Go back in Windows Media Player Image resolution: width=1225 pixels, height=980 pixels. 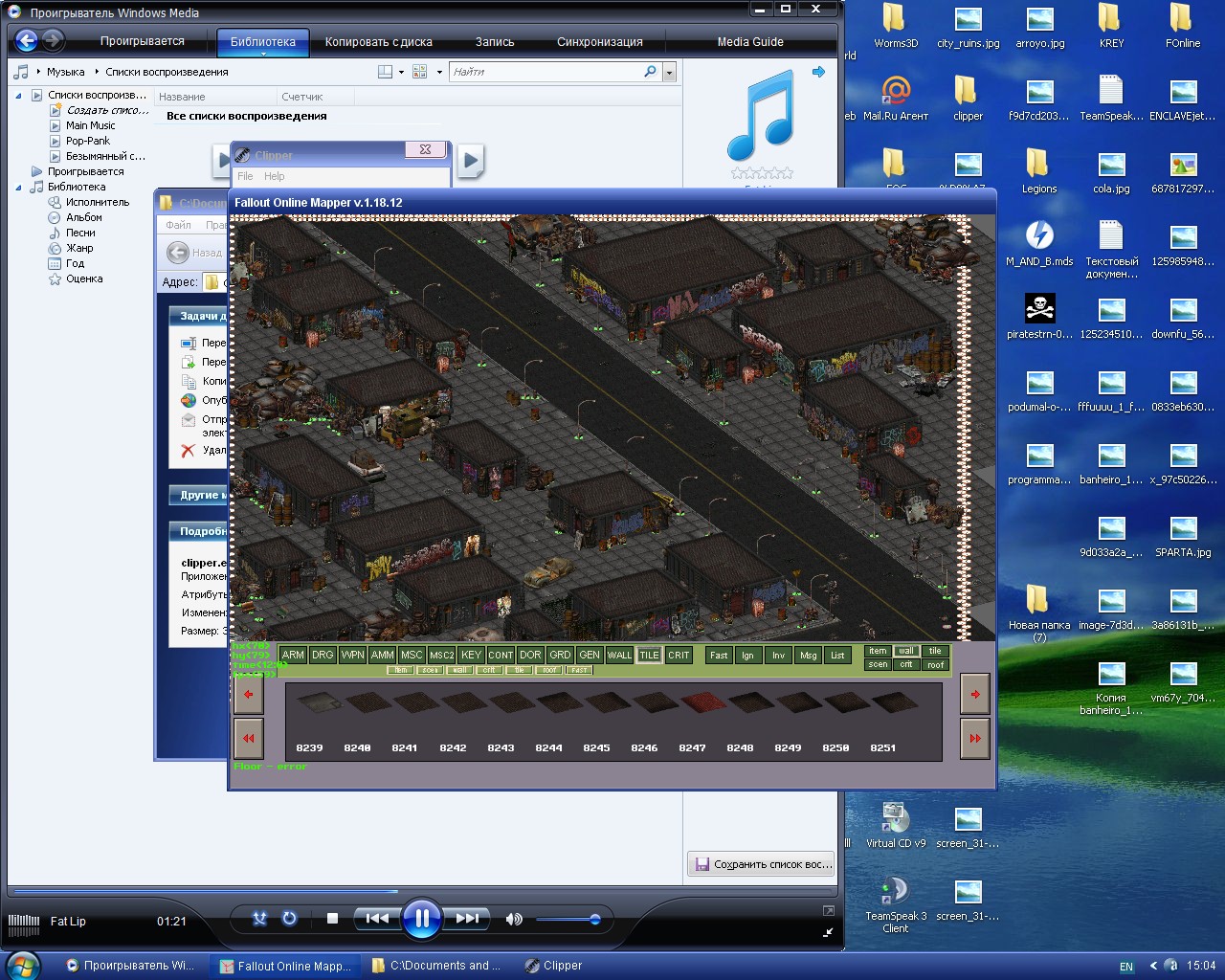(27, 40)
